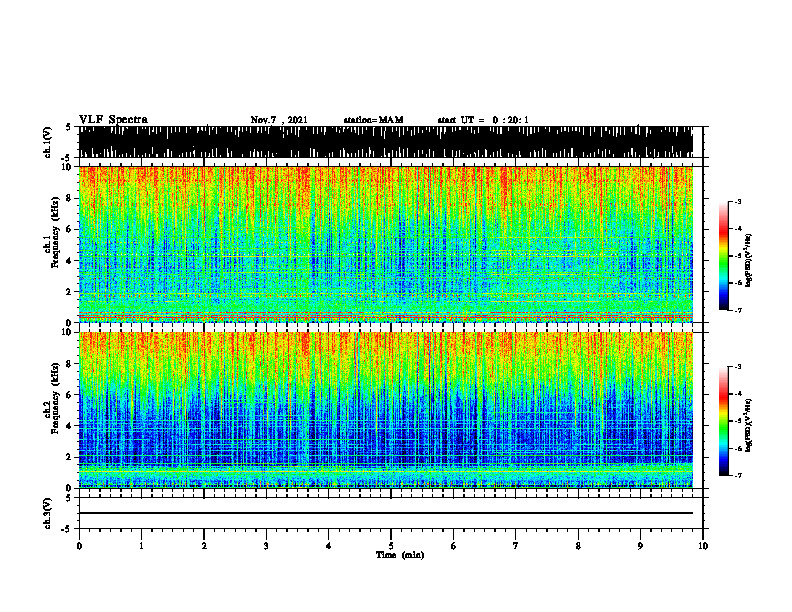Click time axis tick label "8"
792x612 pixels.
tap(578, 546)
